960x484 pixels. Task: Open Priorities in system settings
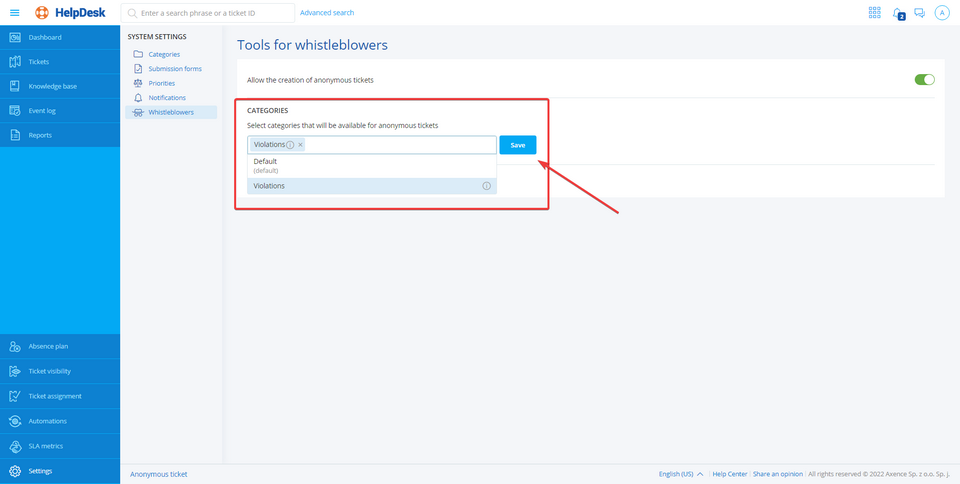pos(161,83)
